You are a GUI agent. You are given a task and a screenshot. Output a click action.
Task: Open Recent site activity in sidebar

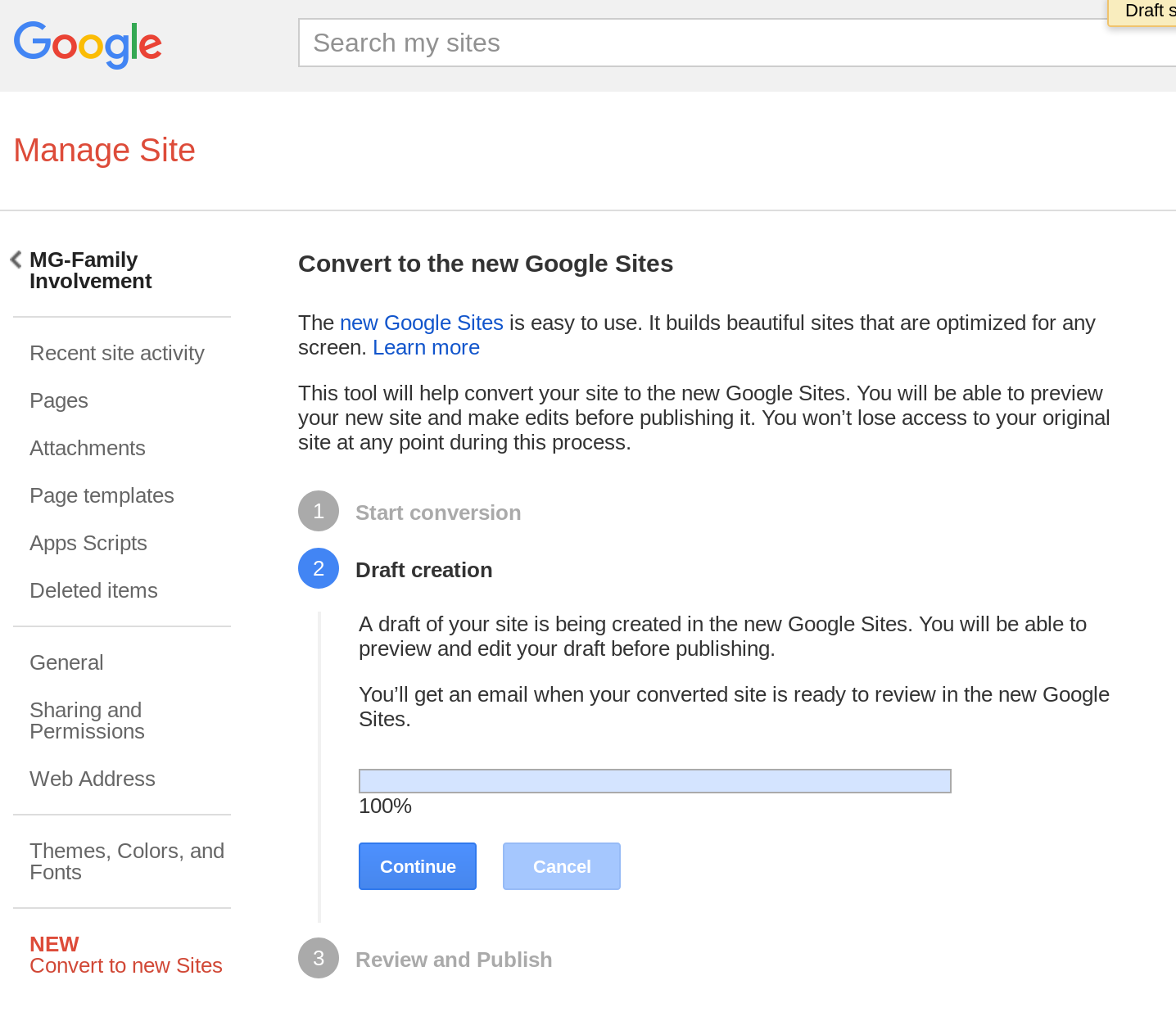pyautogui.click(x=117, y=353)
